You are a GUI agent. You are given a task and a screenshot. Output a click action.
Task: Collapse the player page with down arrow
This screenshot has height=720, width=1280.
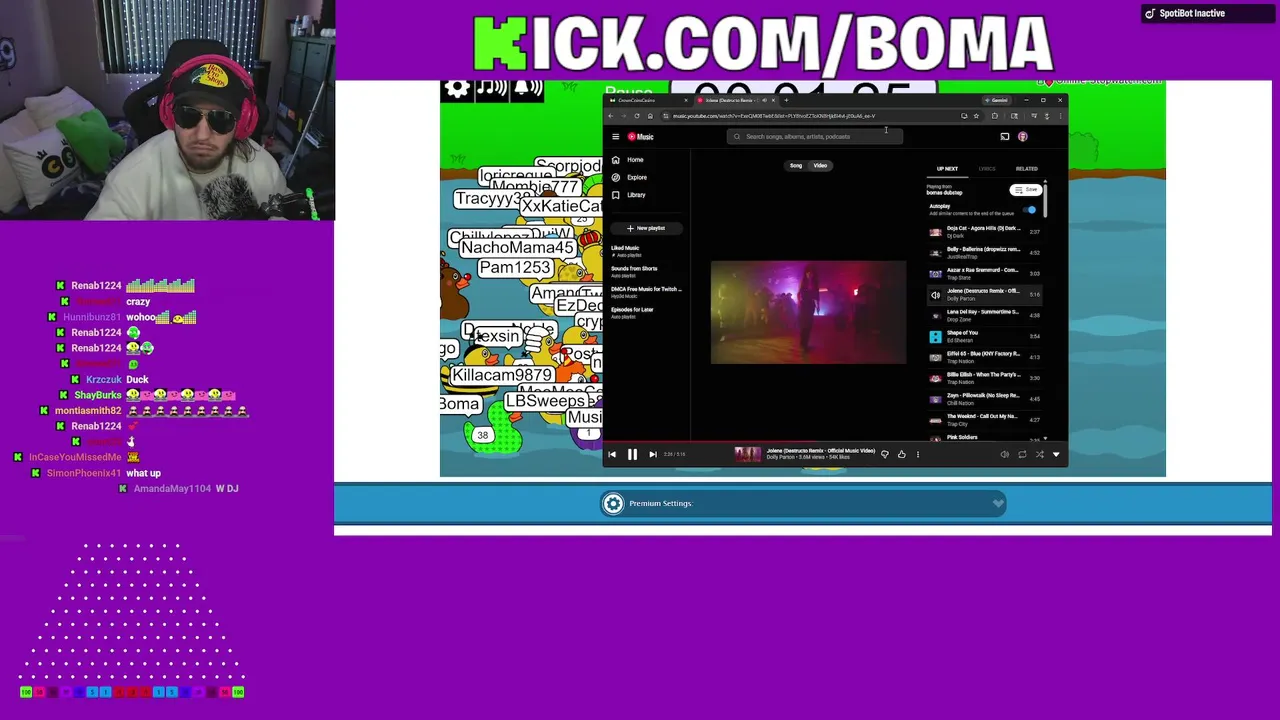(x=1056, y=455)
